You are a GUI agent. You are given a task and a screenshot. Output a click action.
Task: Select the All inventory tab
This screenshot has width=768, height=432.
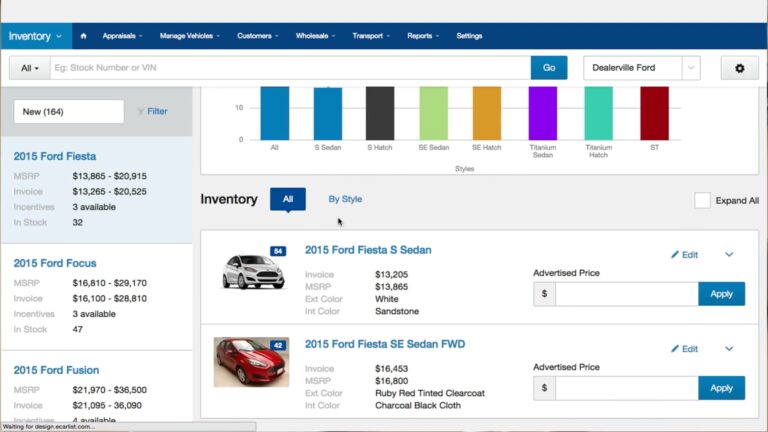click(288, 199)
